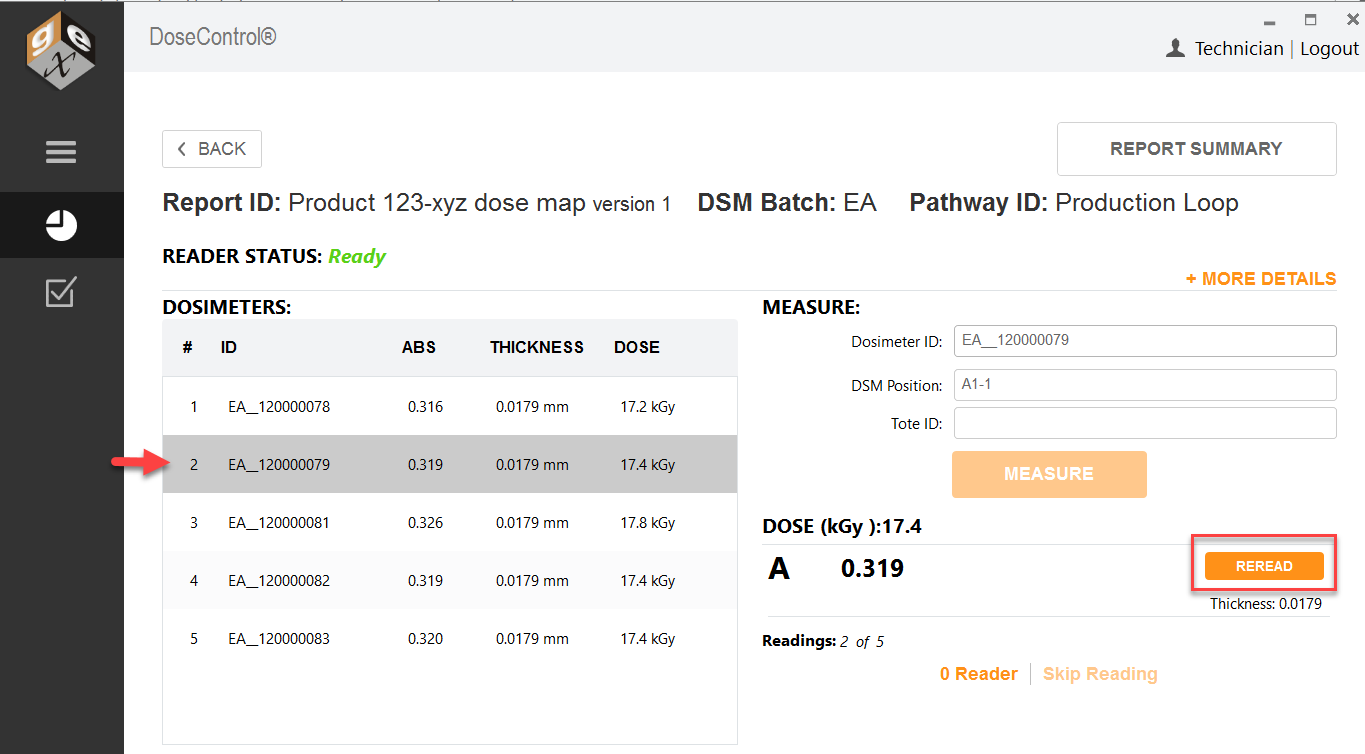Select dosimeter row EA__120000082

pos(450,580)
